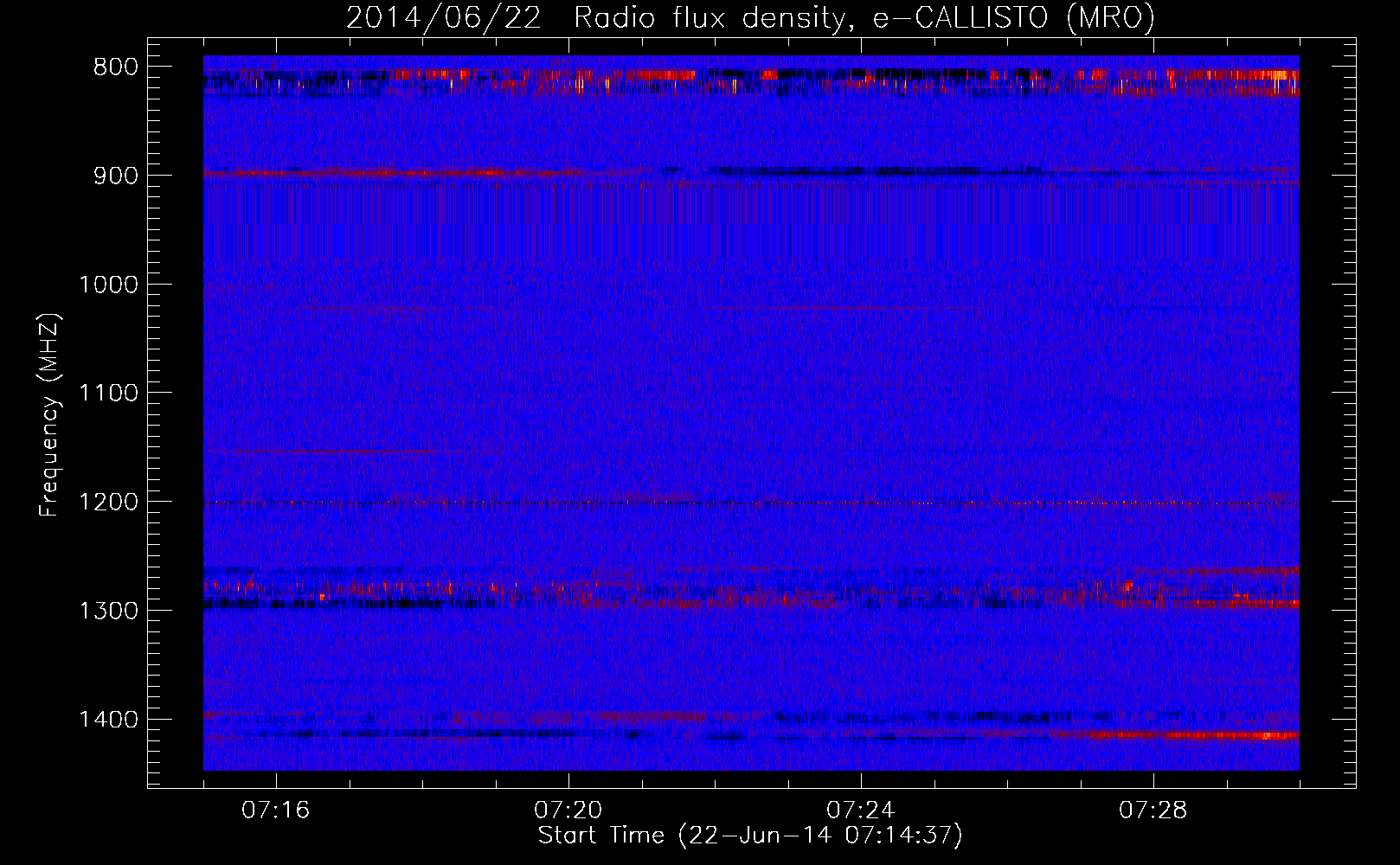Image resolution: width=1400 pixels, height=865 pixels.
Task: Click the 800 frequency tick label
Action: [115, 67]
